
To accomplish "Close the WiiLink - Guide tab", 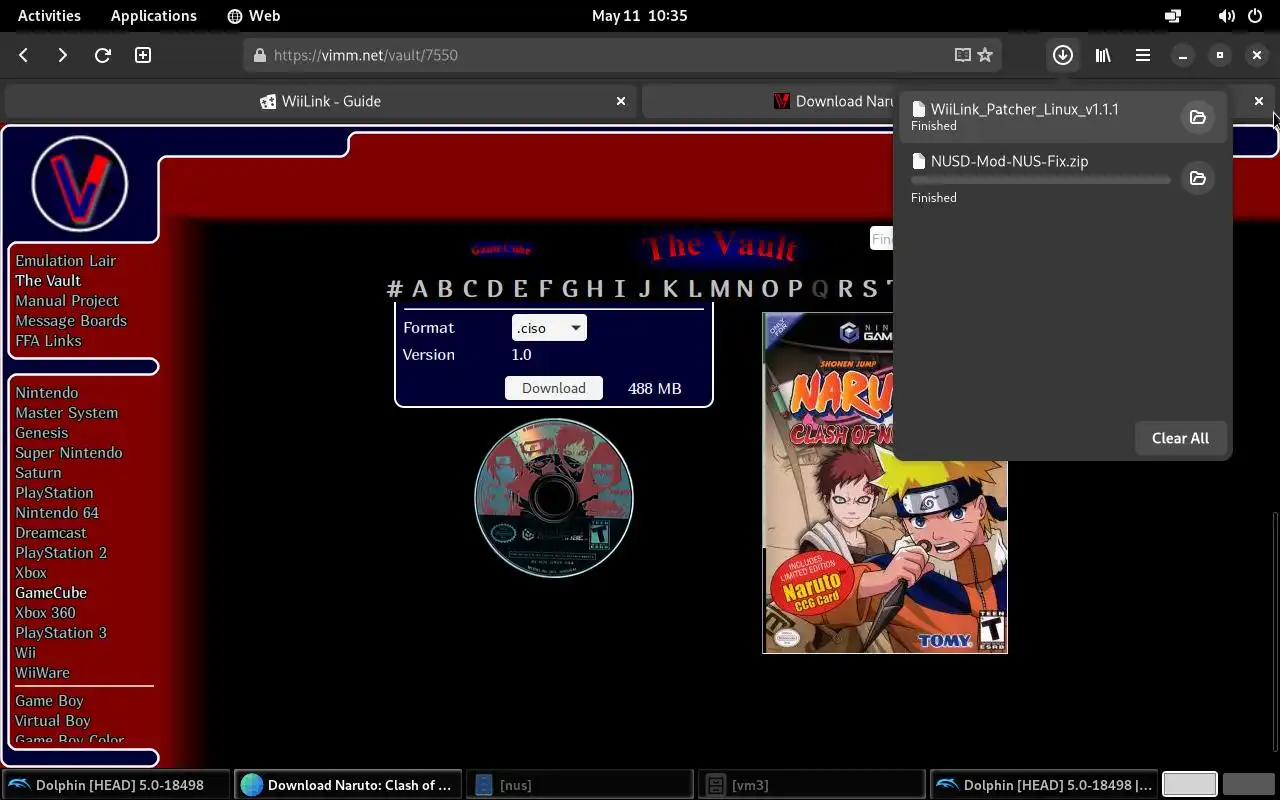I will click(621, 101).
